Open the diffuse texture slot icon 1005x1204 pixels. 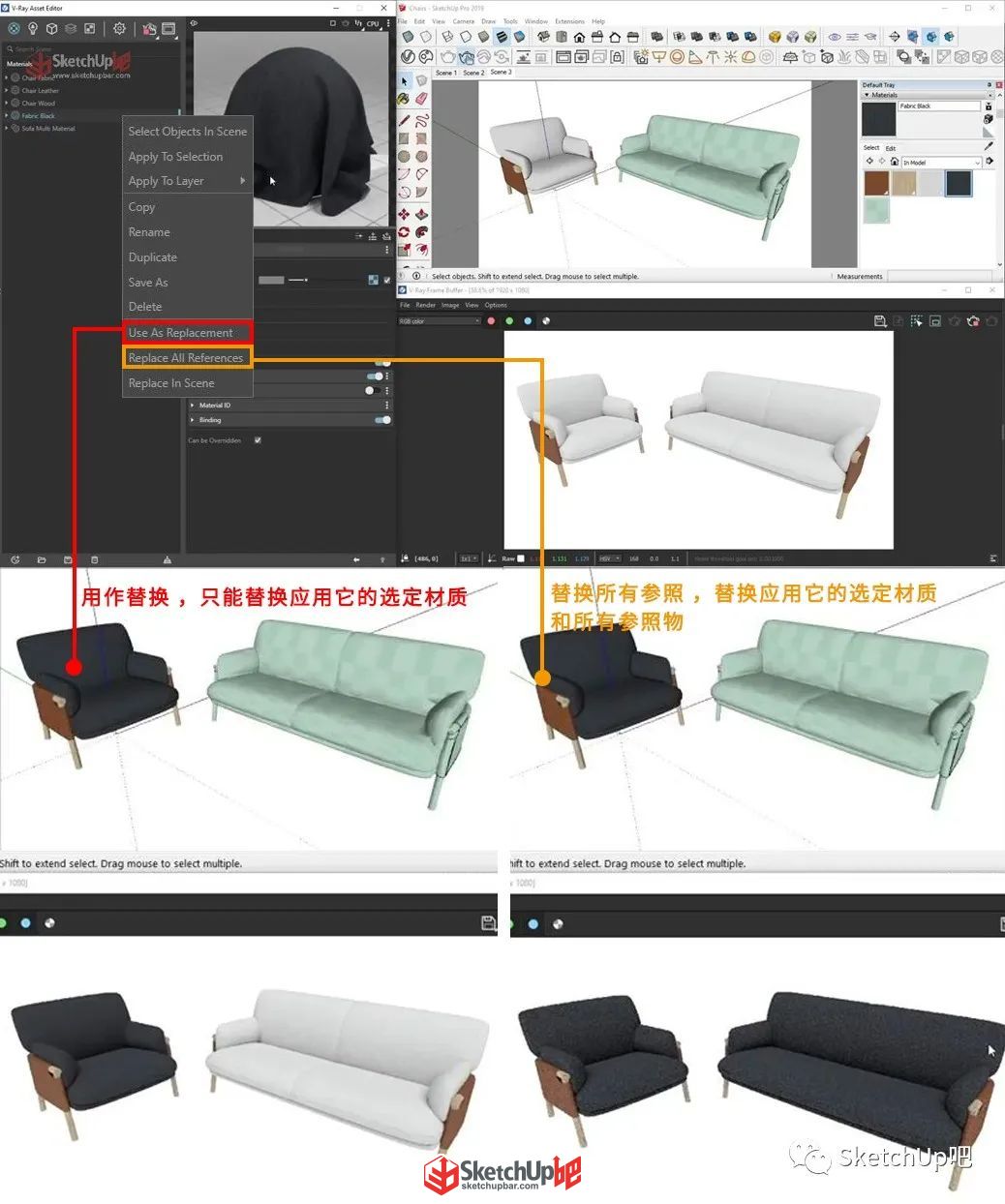(374, 280)
